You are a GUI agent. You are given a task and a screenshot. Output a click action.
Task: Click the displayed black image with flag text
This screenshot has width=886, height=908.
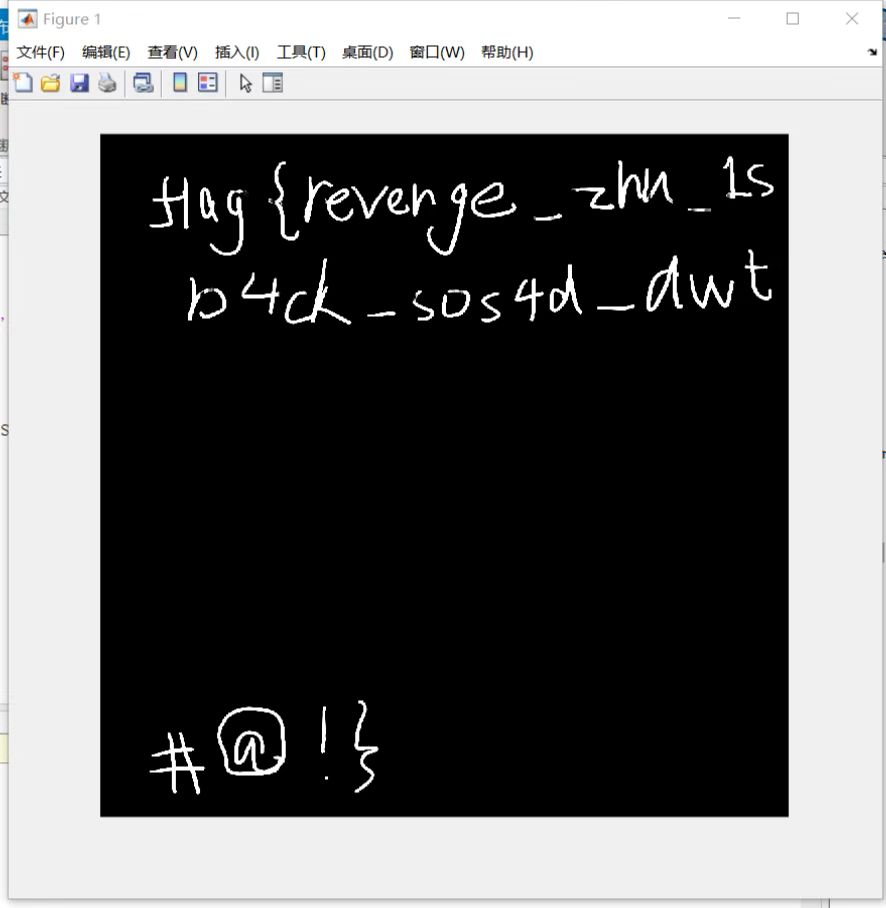coord(444,475)
